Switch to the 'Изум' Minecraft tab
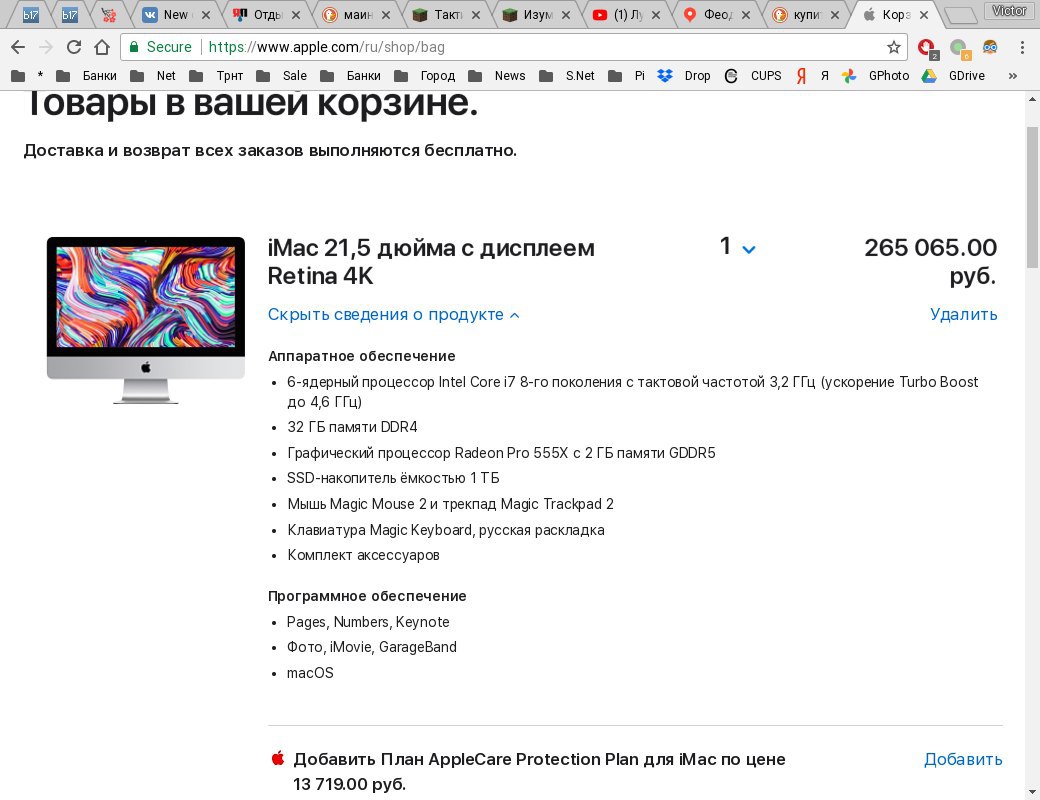 point(537,15)
